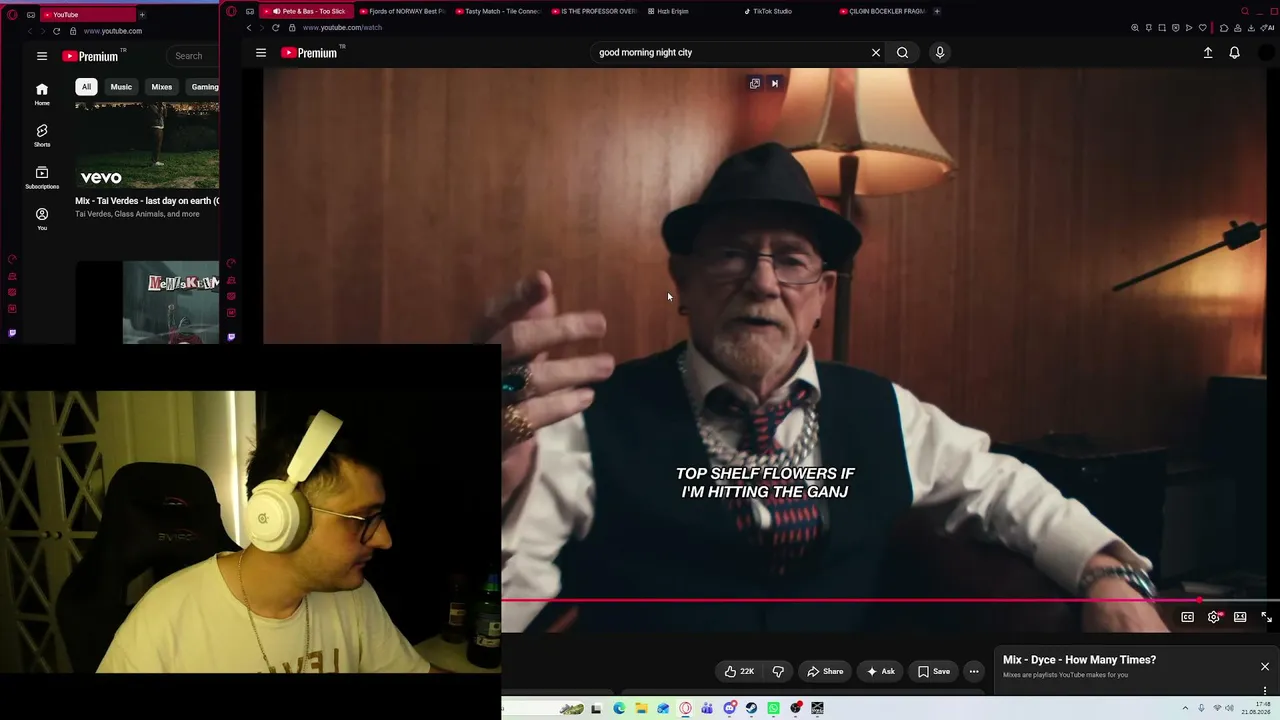The image size is (1280, 720).
Task: Open the 'Mix - Tai Verdes - last day on earth' title
Action: [x=147, y=201]
